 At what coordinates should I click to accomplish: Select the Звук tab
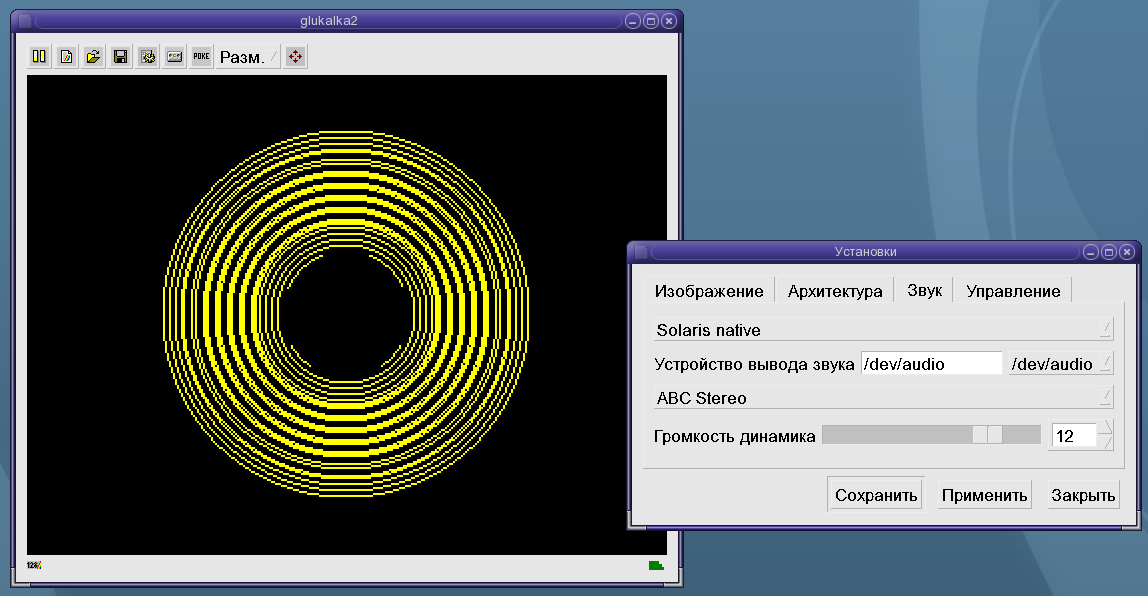coord(924,290)
